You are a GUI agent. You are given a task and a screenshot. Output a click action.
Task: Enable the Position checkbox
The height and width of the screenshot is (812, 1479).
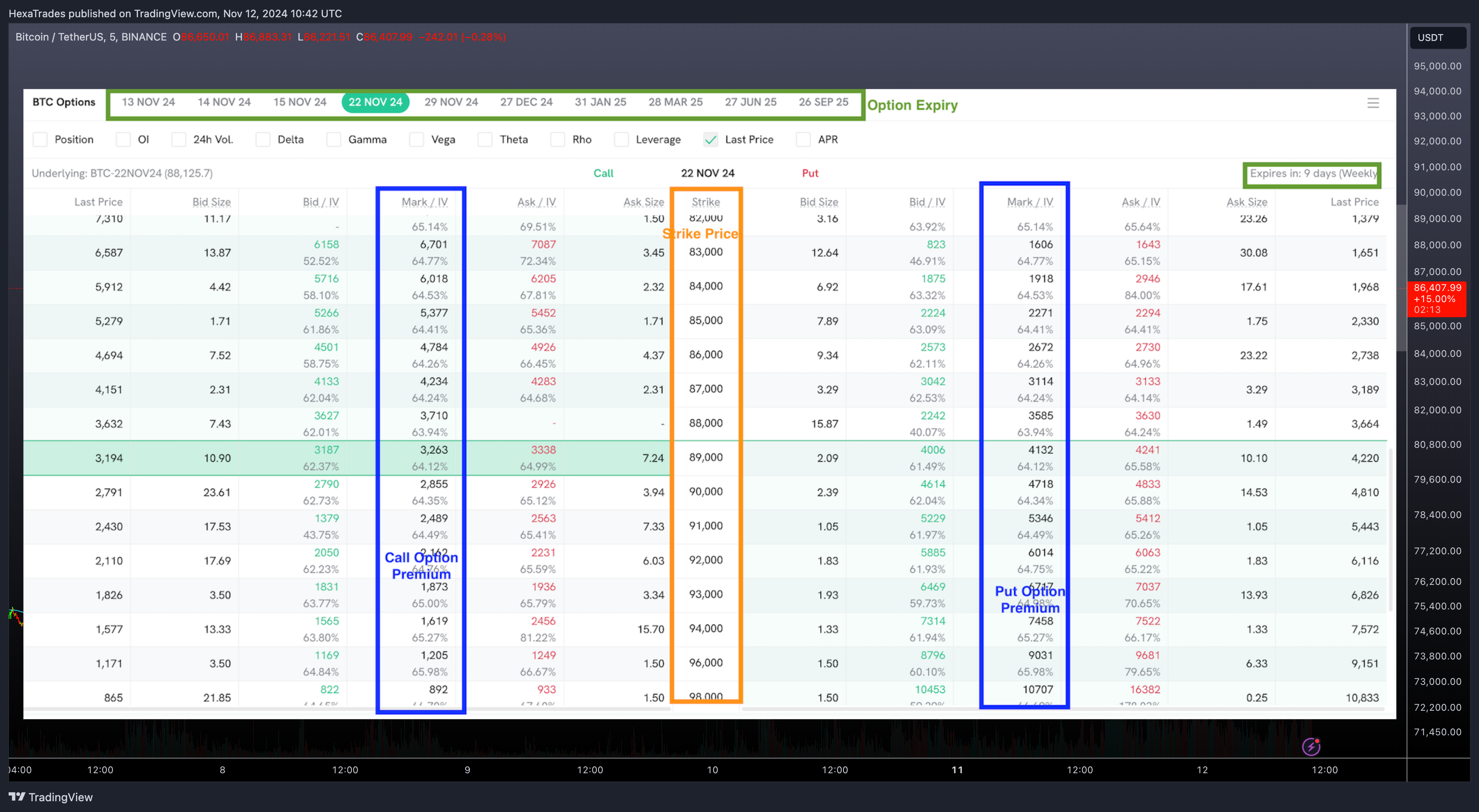40,140
